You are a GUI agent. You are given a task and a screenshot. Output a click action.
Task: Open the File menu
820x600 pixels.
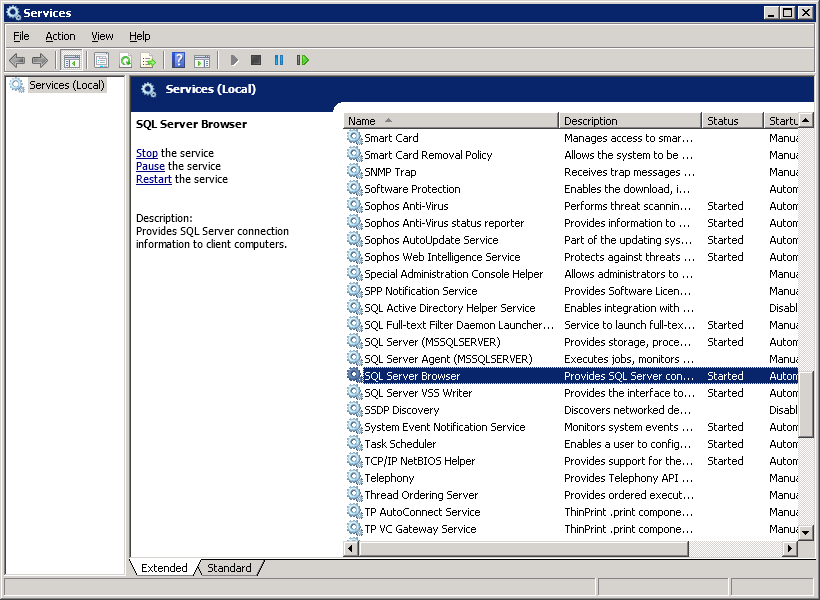(21, 36)
